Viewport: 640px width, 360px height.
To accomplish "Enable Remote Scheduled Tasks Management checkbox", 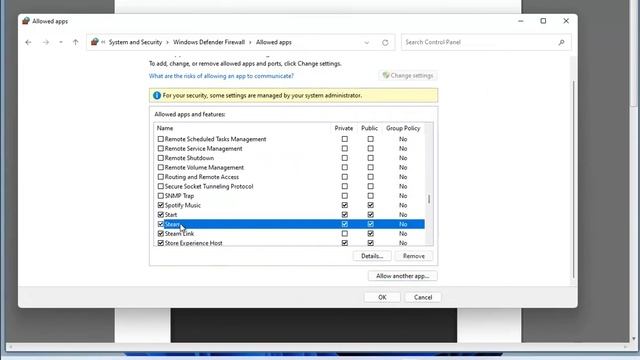I will [161, 139].
